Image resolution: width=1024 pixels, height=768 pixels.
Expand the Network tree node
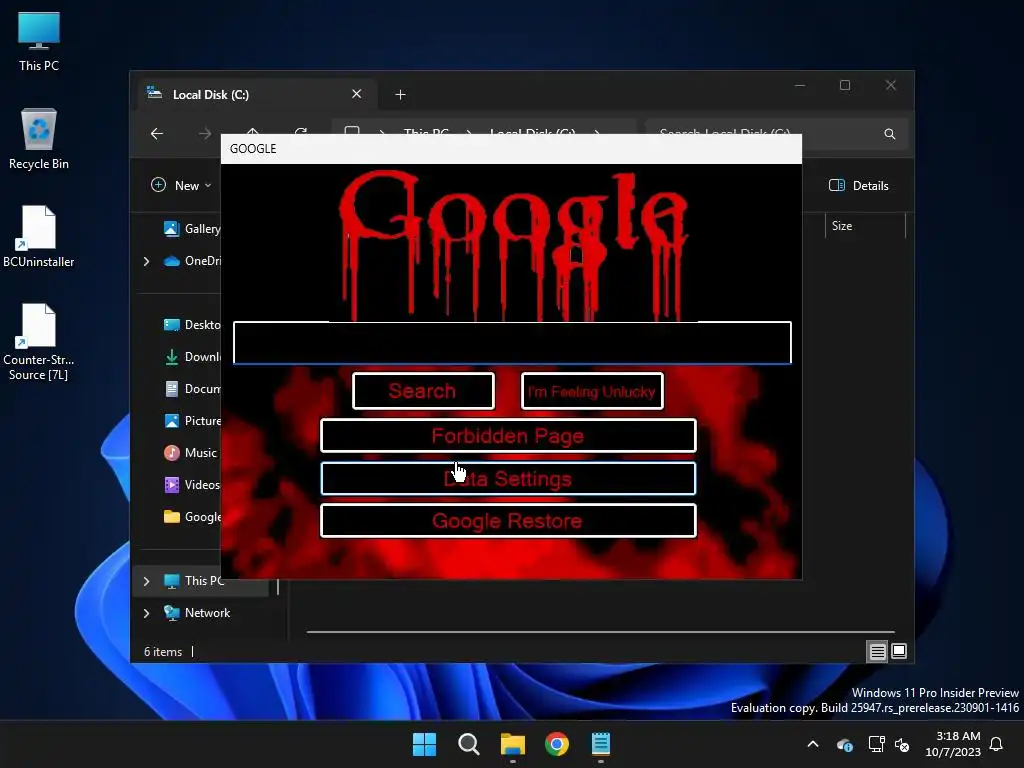pyautogui.click(x=146, y=613)
